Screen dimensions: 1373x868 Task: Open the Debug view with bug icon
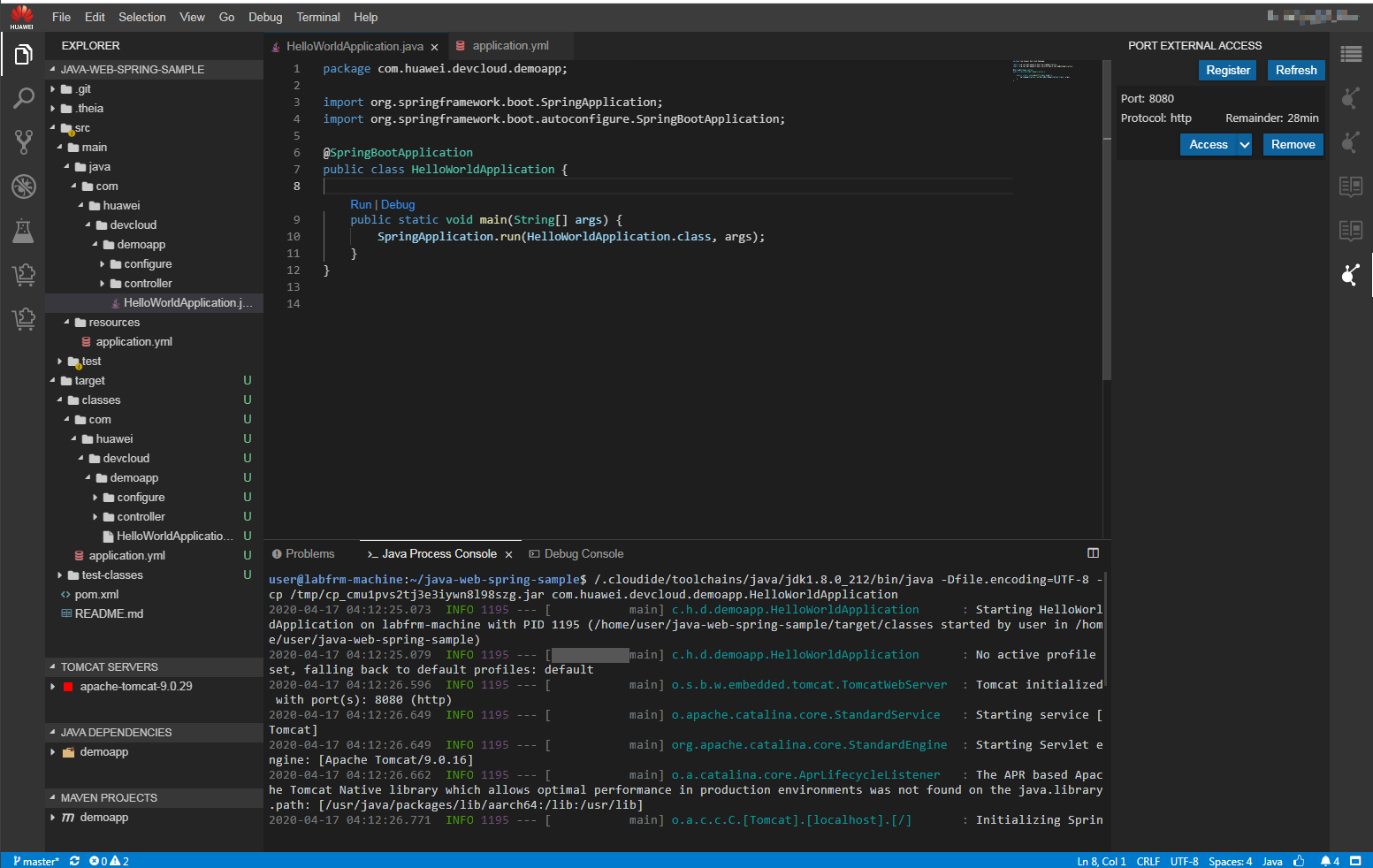tap(23, 186)
